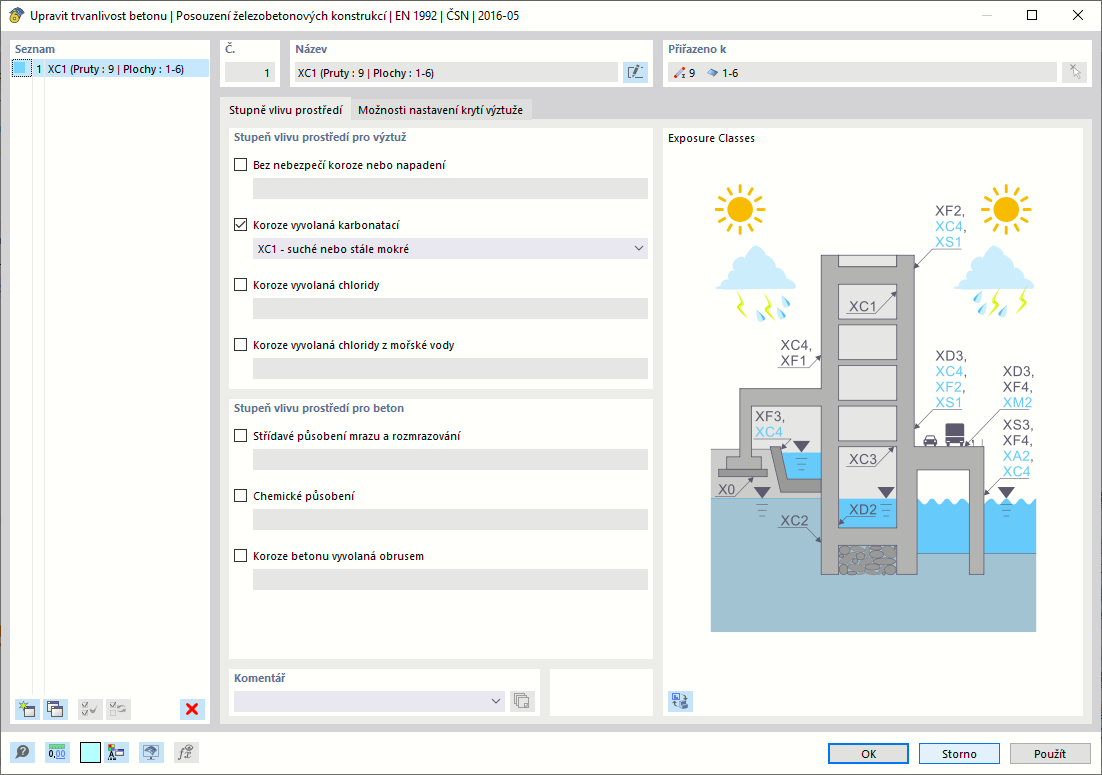Image resolution: width=1102 pixels, height=775 pixels.
Task: Click the disabled dropdown under chloridy z mořské vody
Action: pyautogui.click(x=450, y=368)
